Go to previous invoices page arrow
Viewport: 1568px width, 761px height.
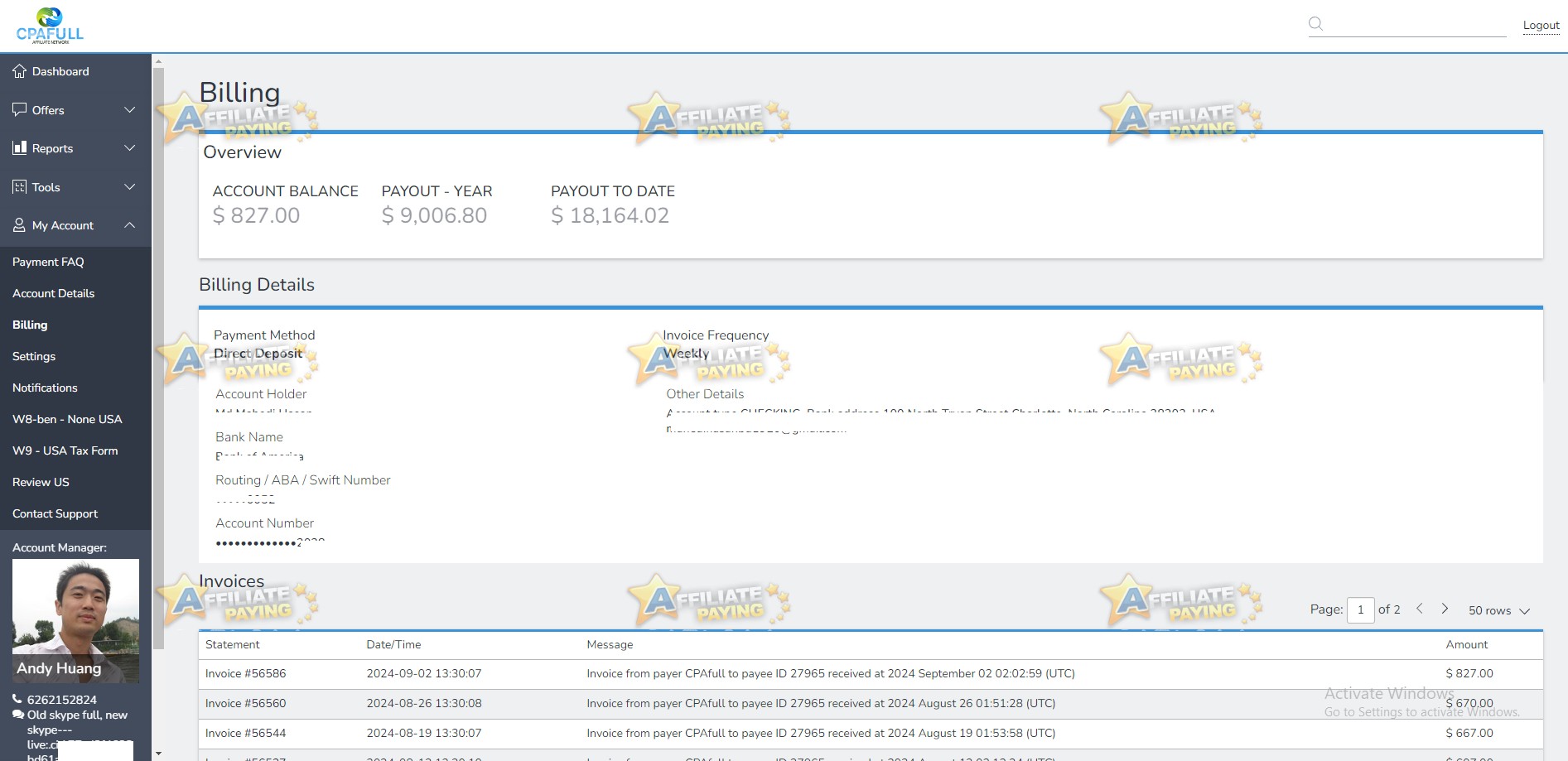[1420, 609]
